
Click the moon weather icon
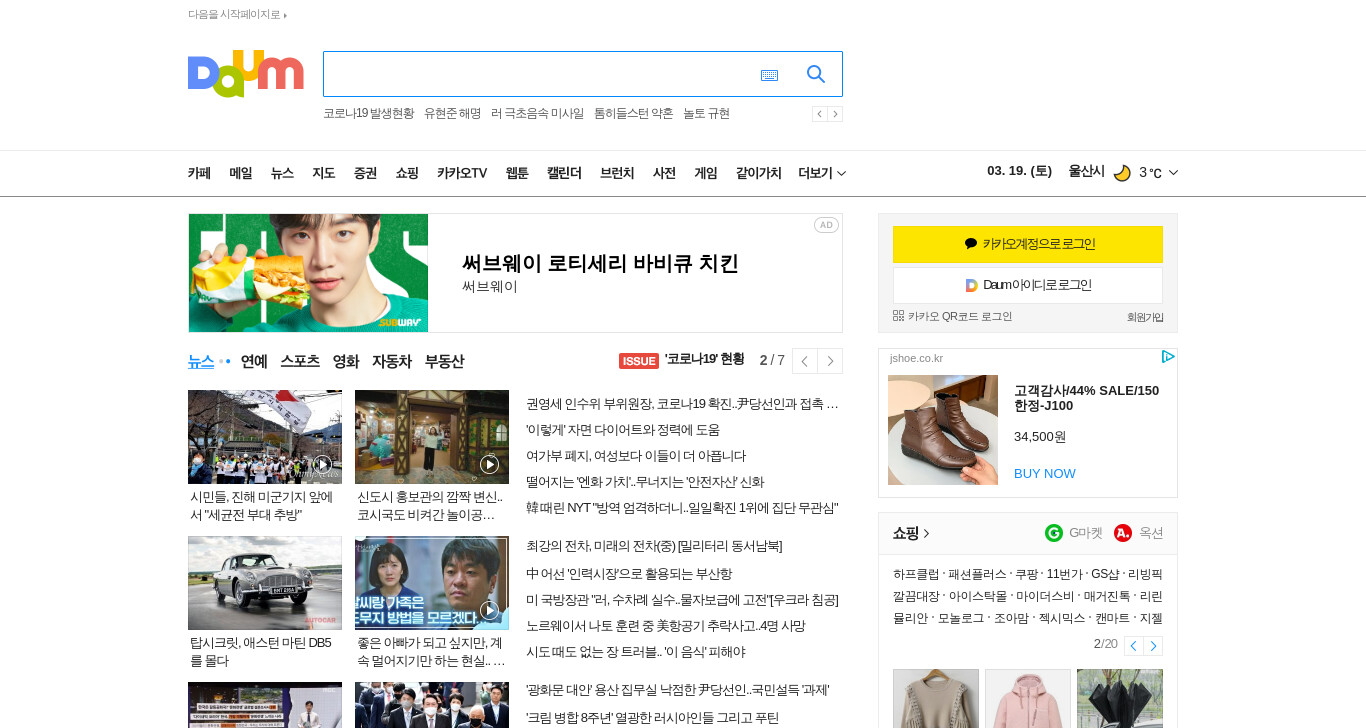point(1122,173)
